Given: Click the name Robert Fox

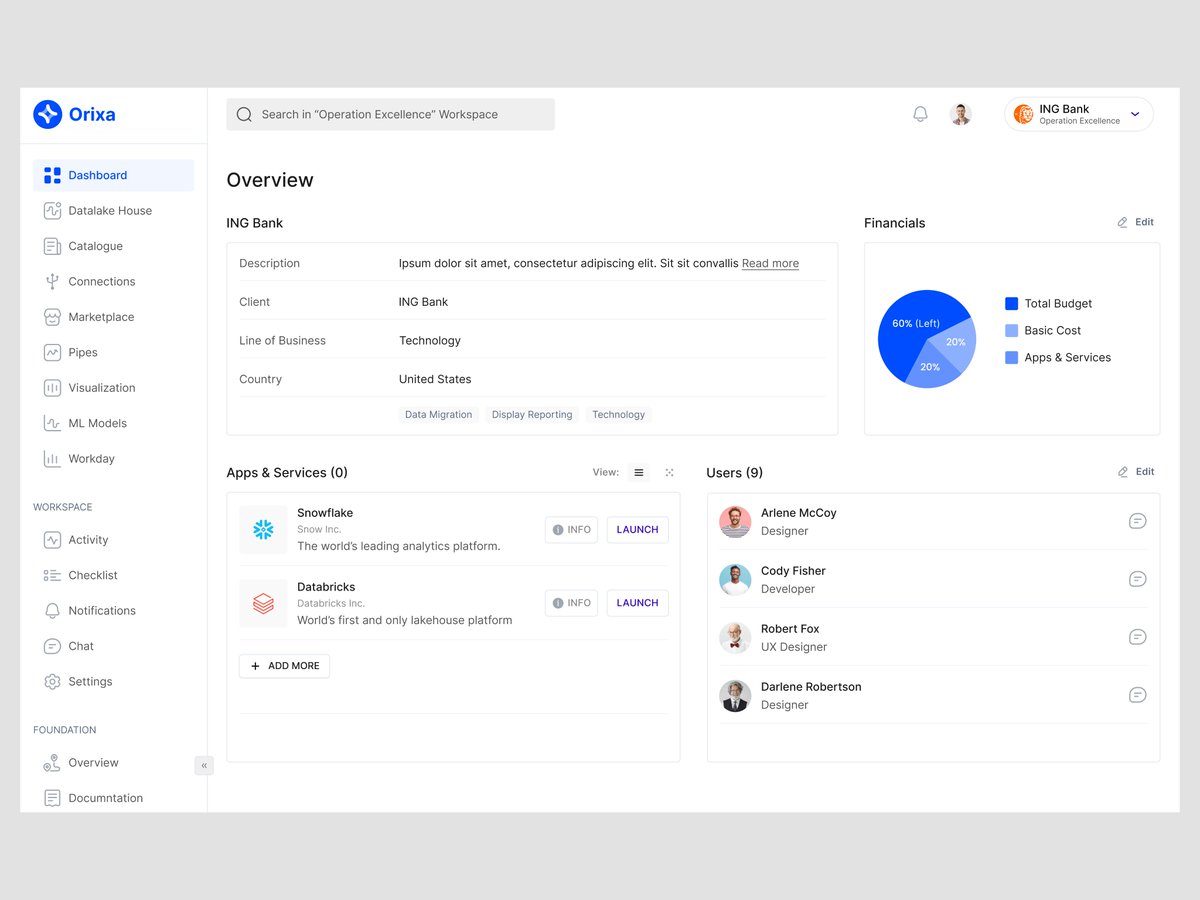Looking at the screenshot, I should pos(790,629).
